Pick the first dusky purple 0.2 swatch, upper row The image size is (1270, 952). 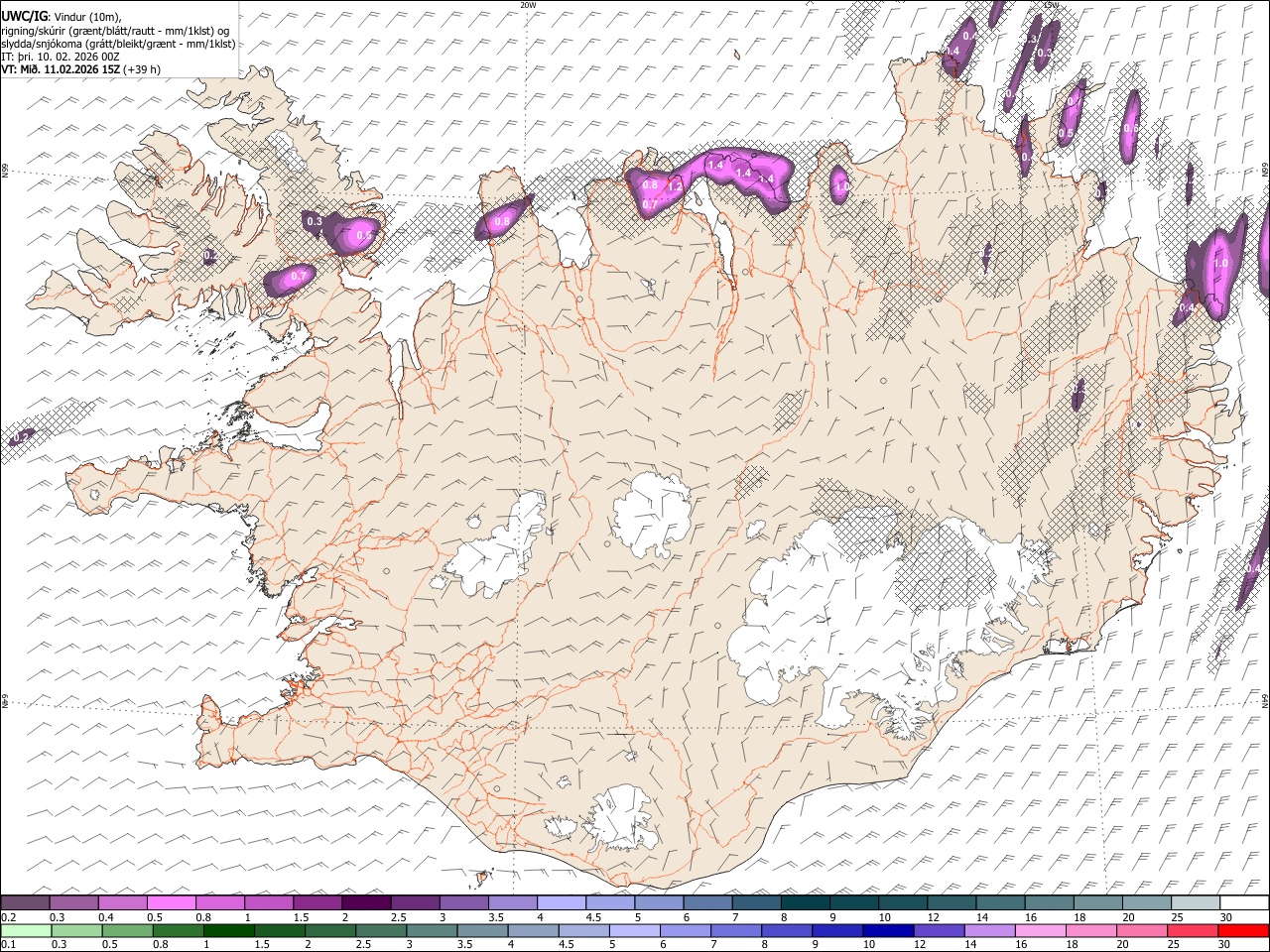pos(26,903)
